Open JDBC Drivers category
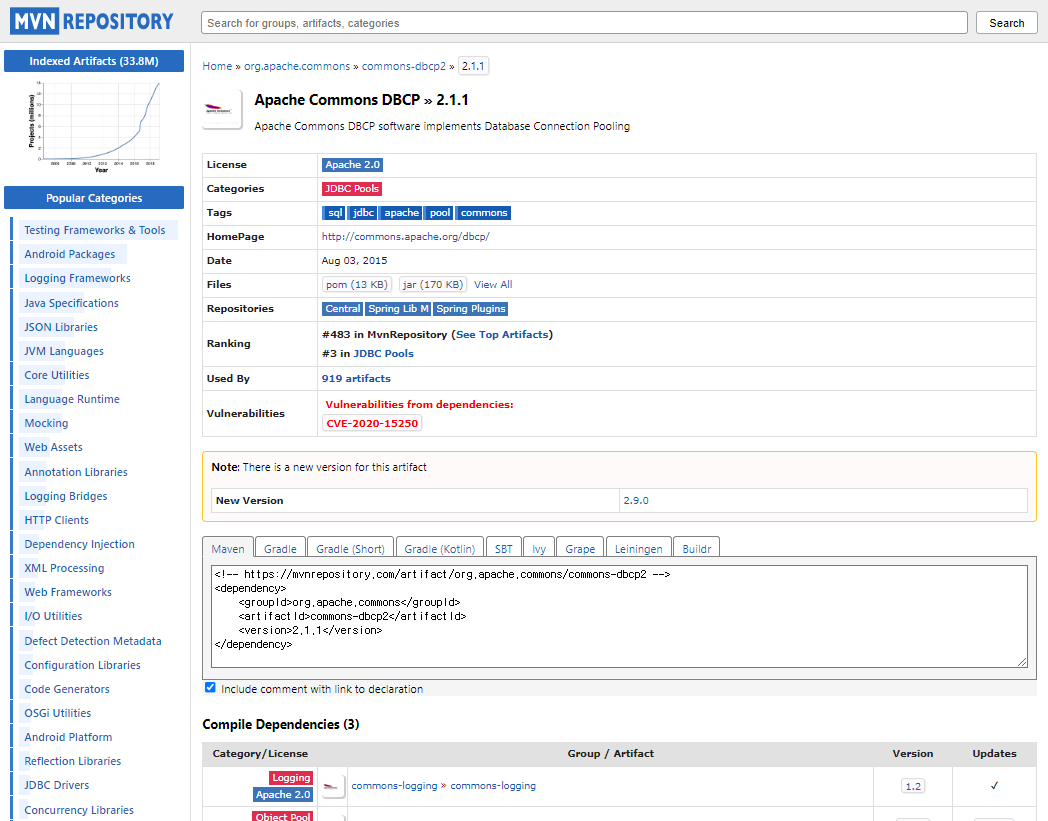The image size is (1048, 821). 57,786
